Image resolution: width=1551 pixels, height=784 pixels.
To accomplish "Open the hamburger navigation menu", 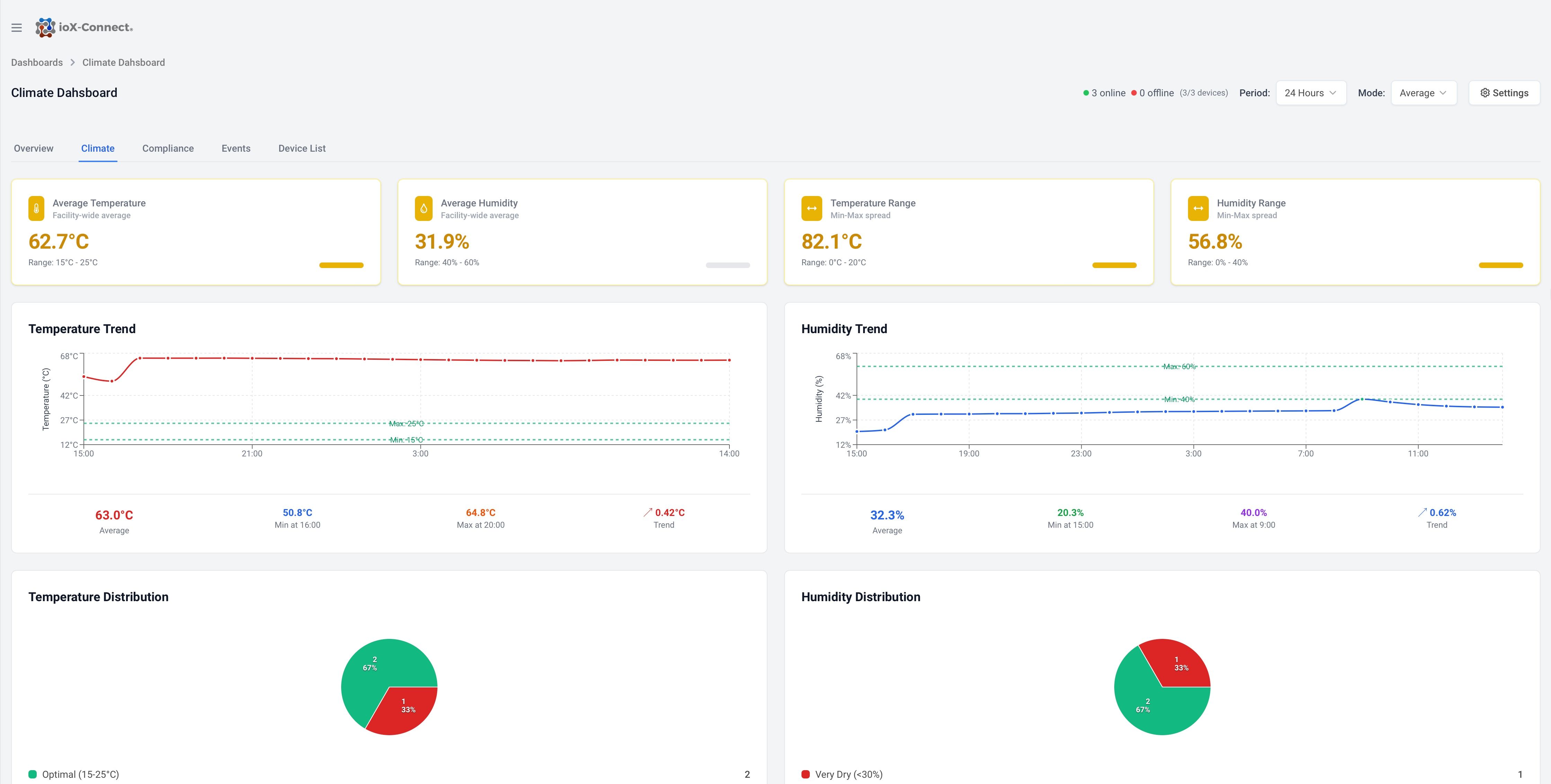I will 17,28.
